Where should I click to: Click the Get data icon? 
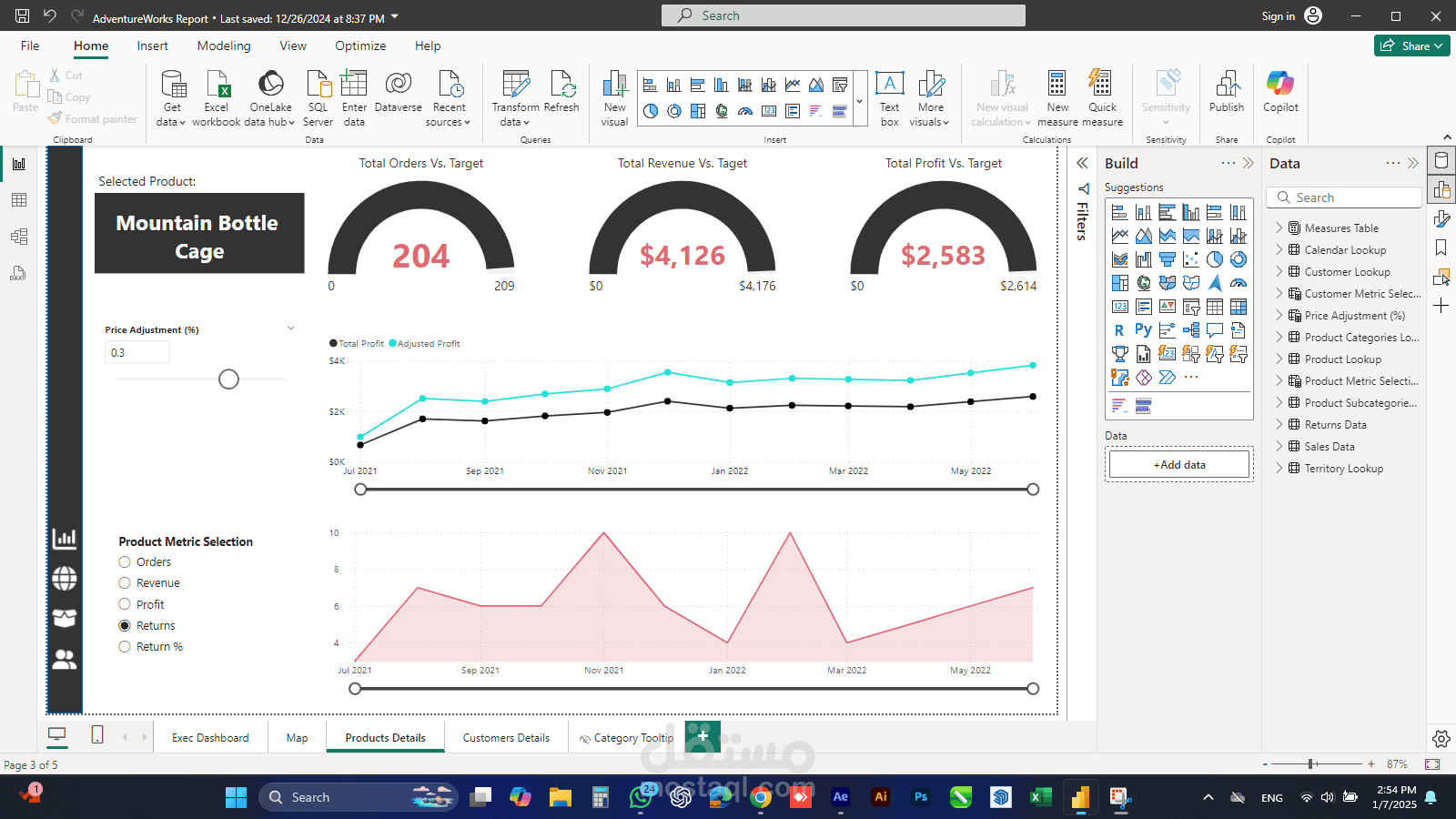pos(173,85)
